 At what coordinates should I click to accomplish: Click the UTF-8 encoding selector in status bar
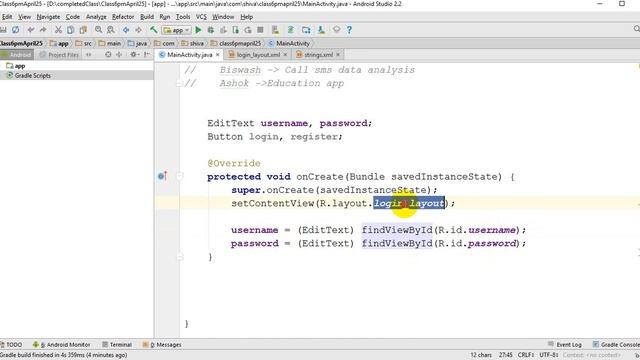coord(549,355)
